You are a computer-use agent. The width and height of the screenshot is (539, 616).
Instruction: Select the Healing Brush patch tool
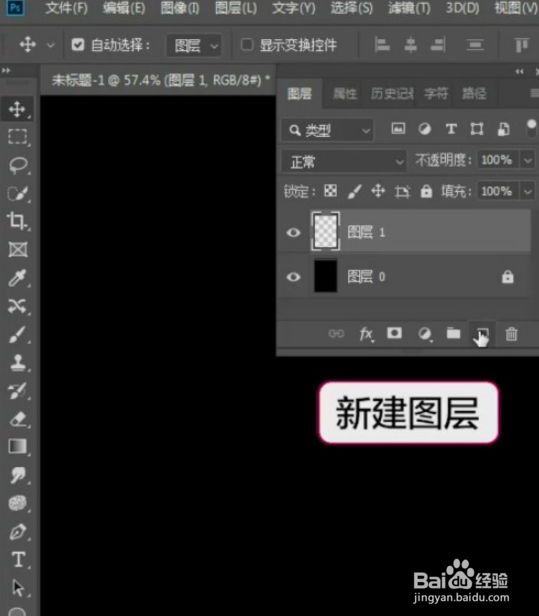(18, 306)
